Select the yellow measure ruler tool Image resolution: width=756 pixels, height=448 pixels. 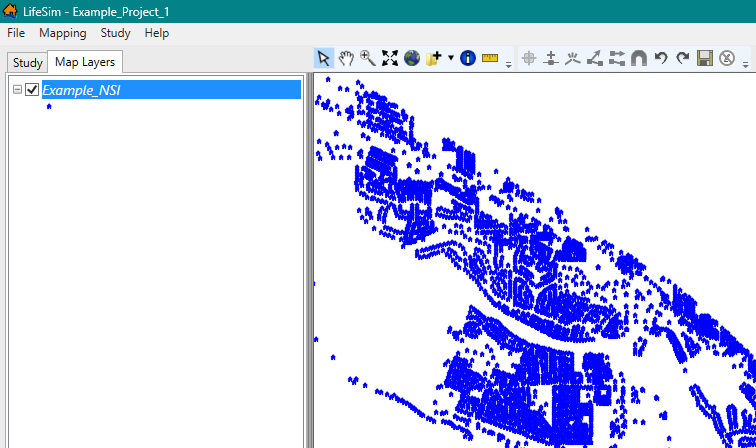(x=490, y=58)
